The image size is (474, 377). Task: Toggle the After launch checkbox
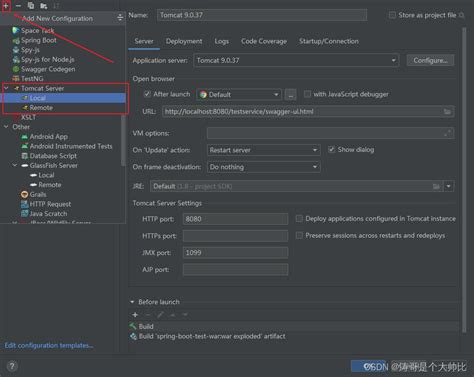tap(147, 94)
